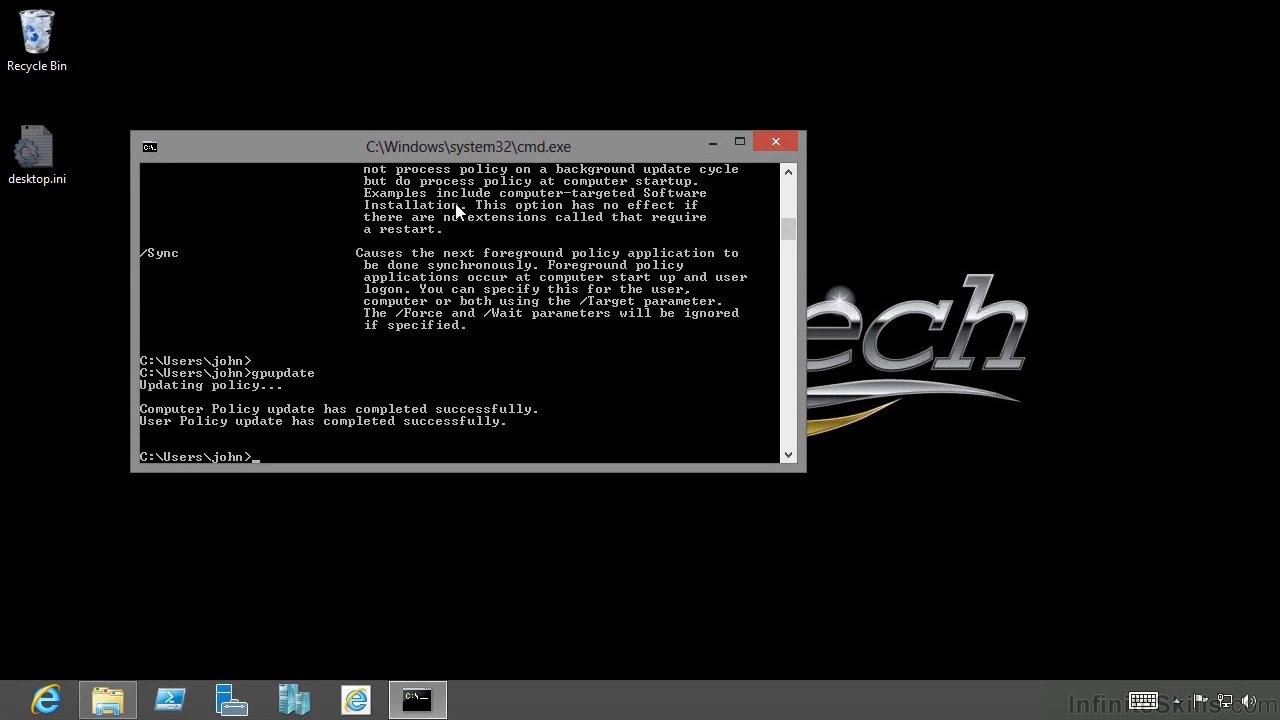Click the cmd.exe window title bar text
This screenshot has height=720, width=1280.
(x=468, y=147)
